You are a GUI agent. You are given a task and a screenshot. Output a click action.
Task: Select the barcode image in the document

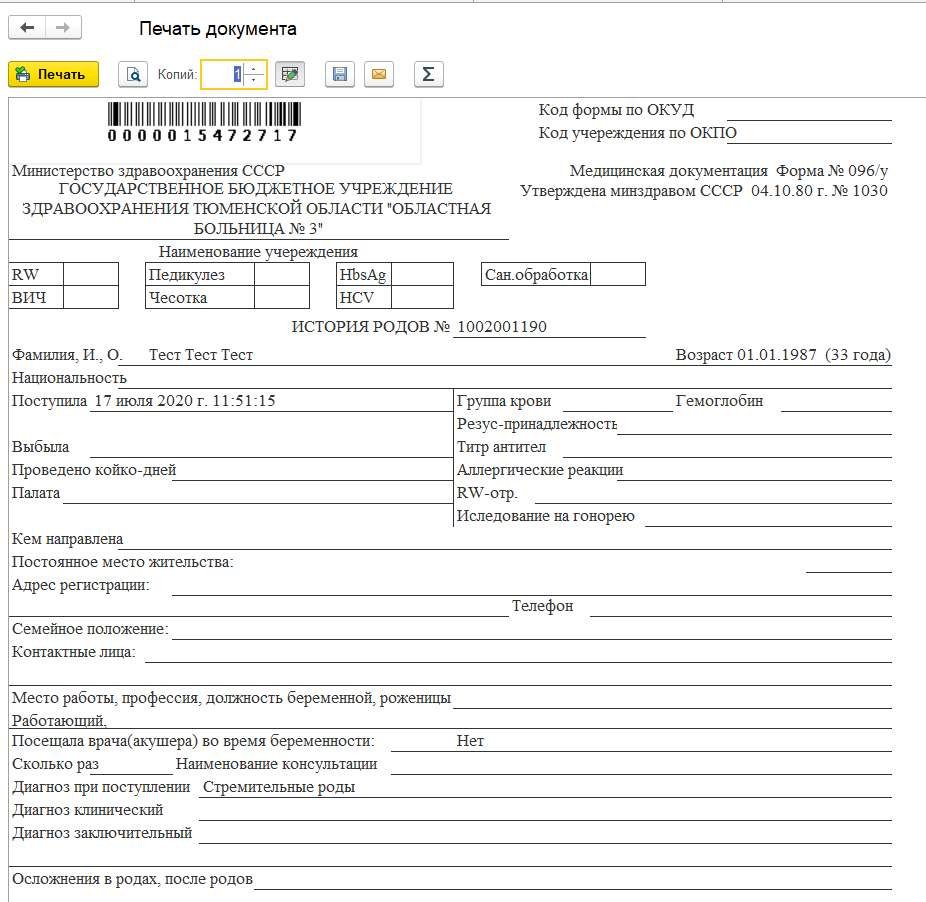tap(202, 122)
